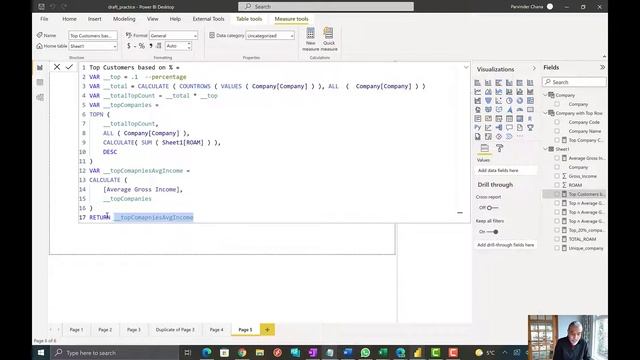Click Type here to search taskbar box
Image resolution: width=640 pixels, height=360 pixels.
coord(114,353)
